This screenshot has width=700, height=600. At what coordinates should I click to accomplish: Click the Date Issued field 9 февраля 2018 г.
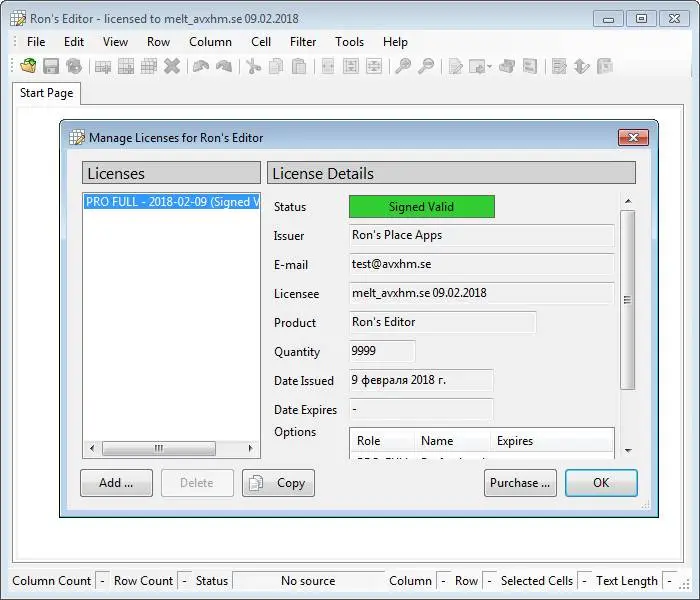[421, 380]
